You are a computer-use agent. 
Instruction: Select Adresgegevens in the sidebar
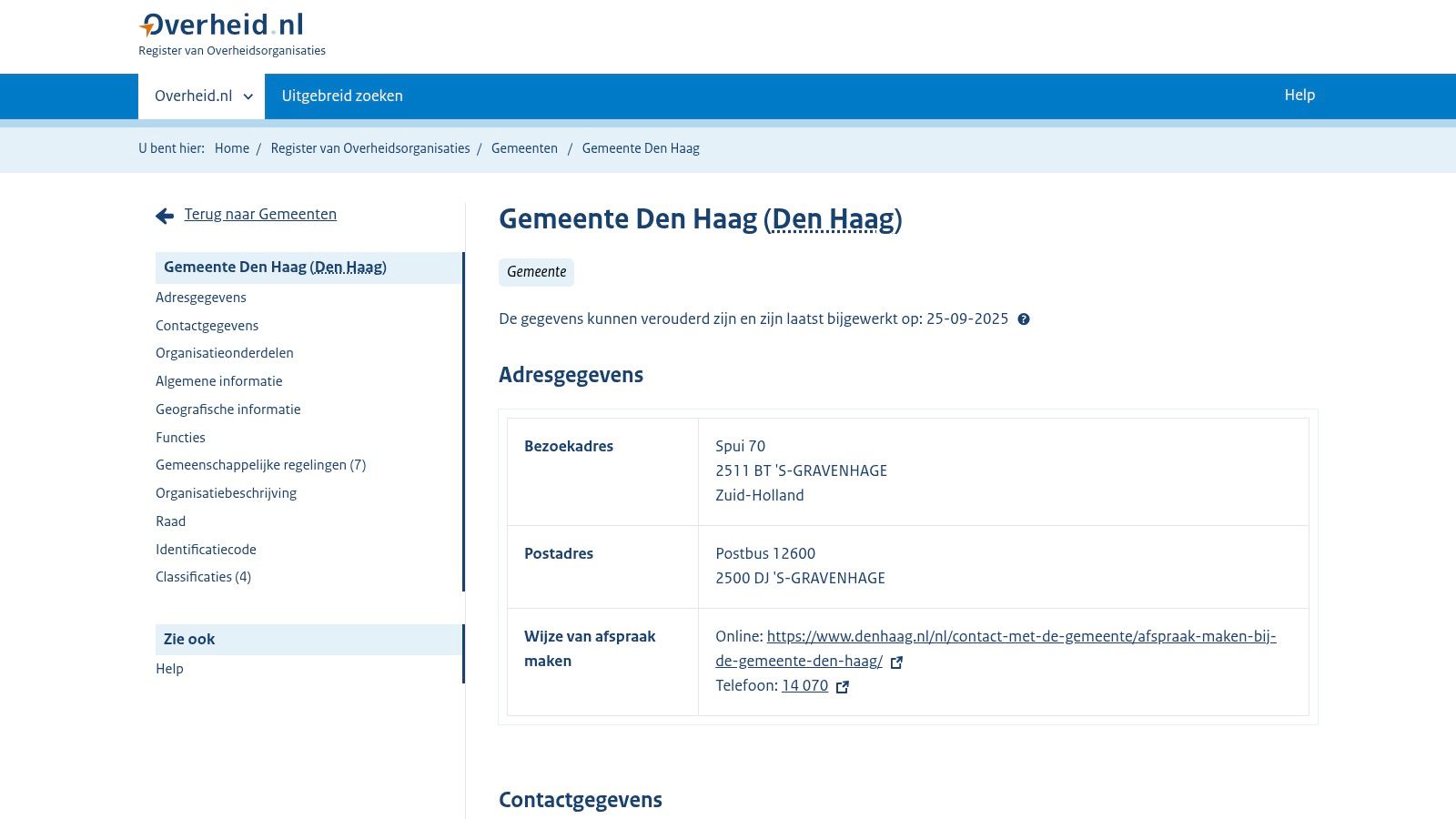[x=201, y=298]
